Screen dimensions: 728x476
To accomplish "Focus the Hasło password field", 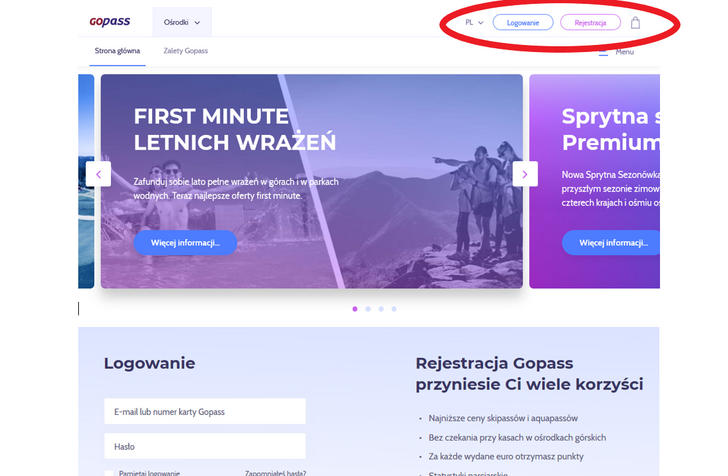I will [x=205, y=446].
